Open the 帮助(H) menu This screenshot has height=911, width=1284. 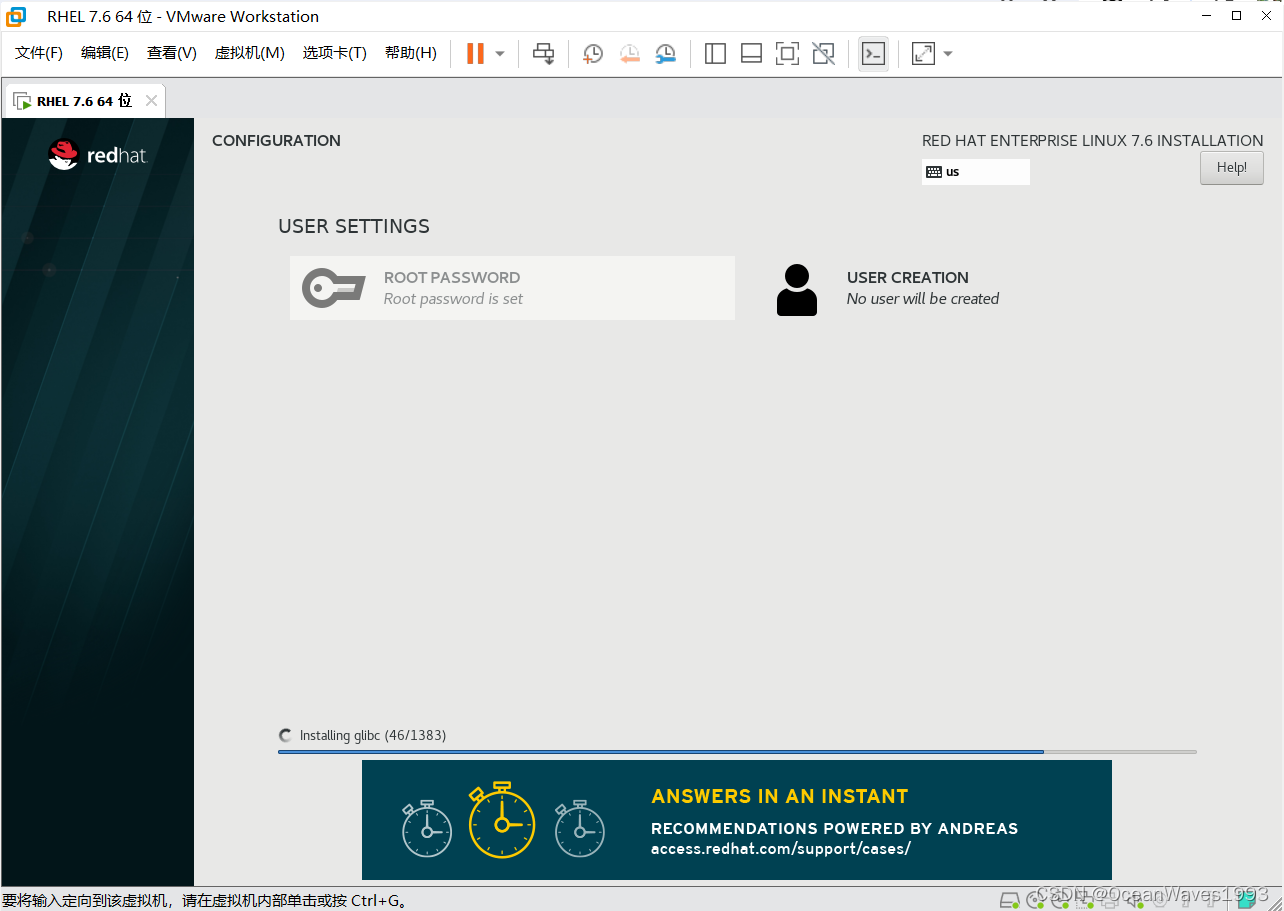tap(411, 53)
